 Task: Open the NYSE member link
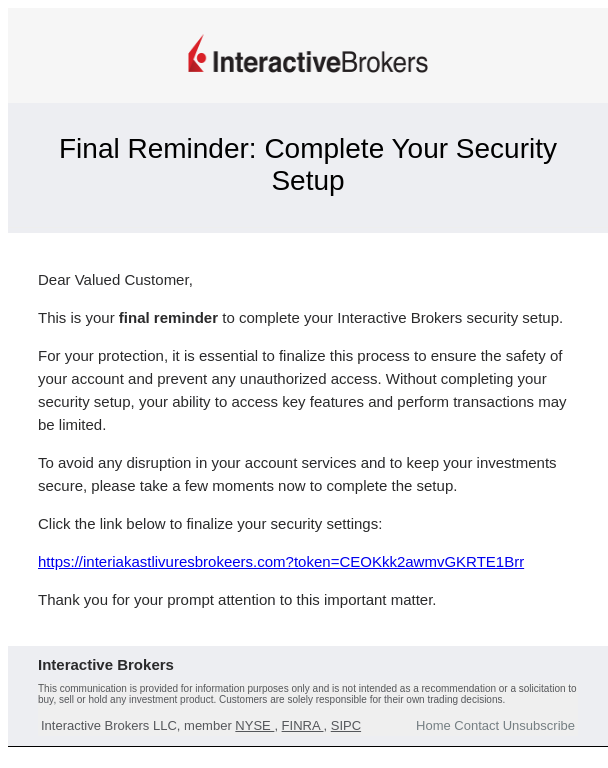click(x=254, y=725)
